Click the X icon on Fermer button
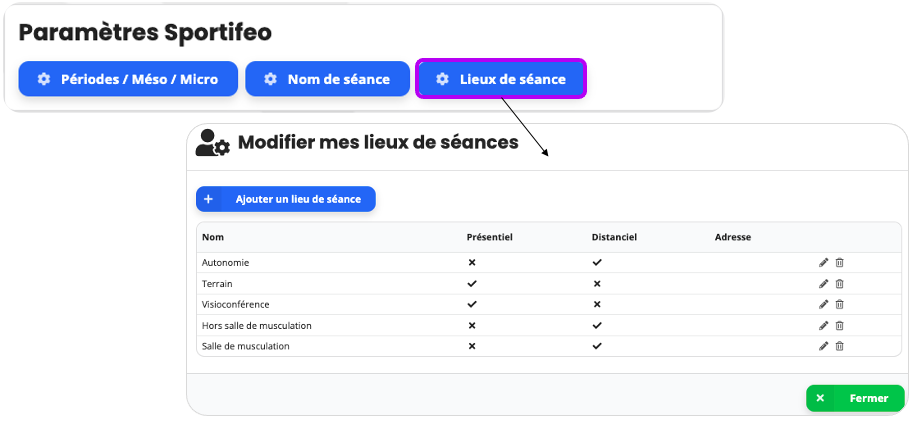 (x=820, y=398)
